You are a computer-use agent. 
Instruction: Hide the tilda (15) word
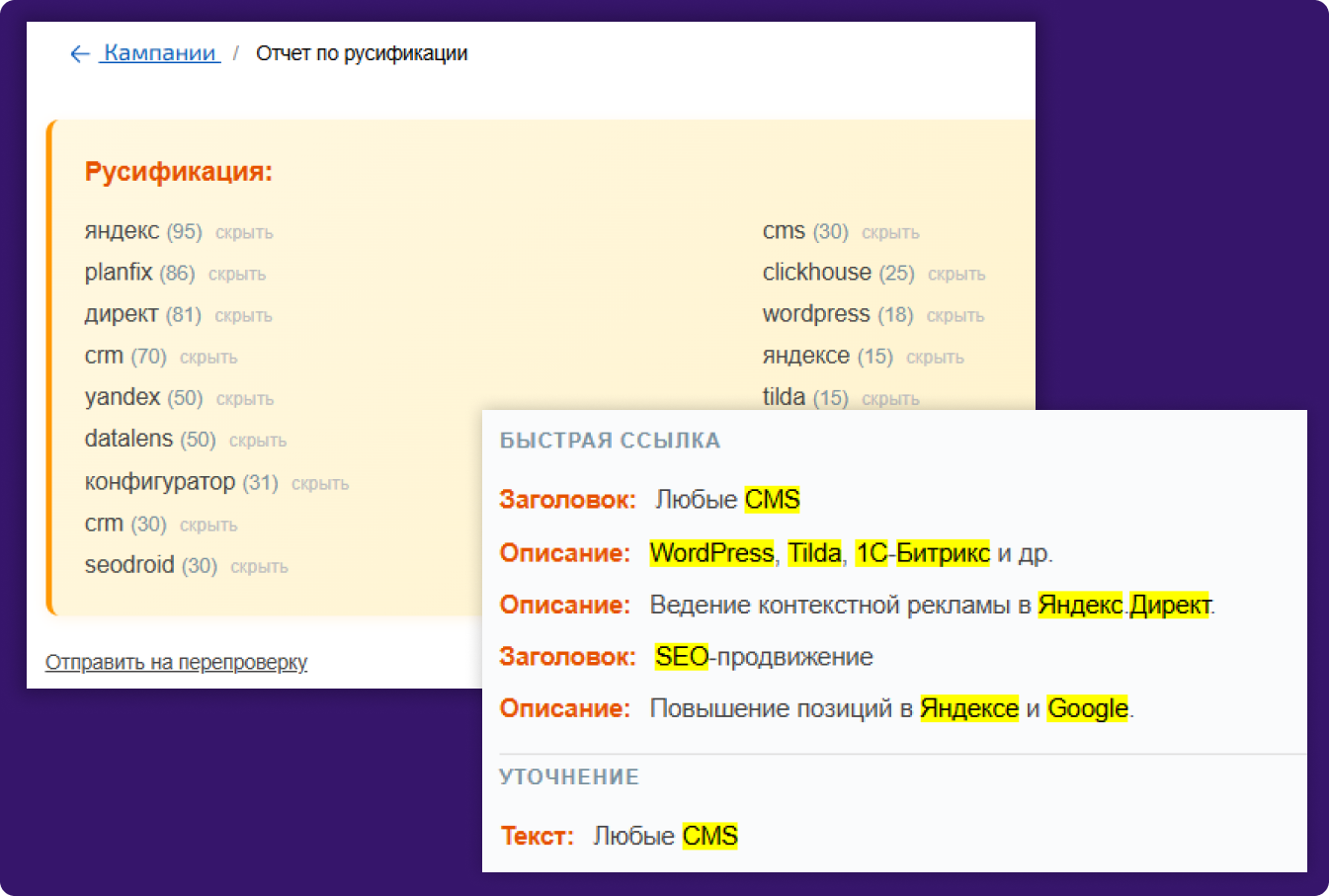[890, 399]
